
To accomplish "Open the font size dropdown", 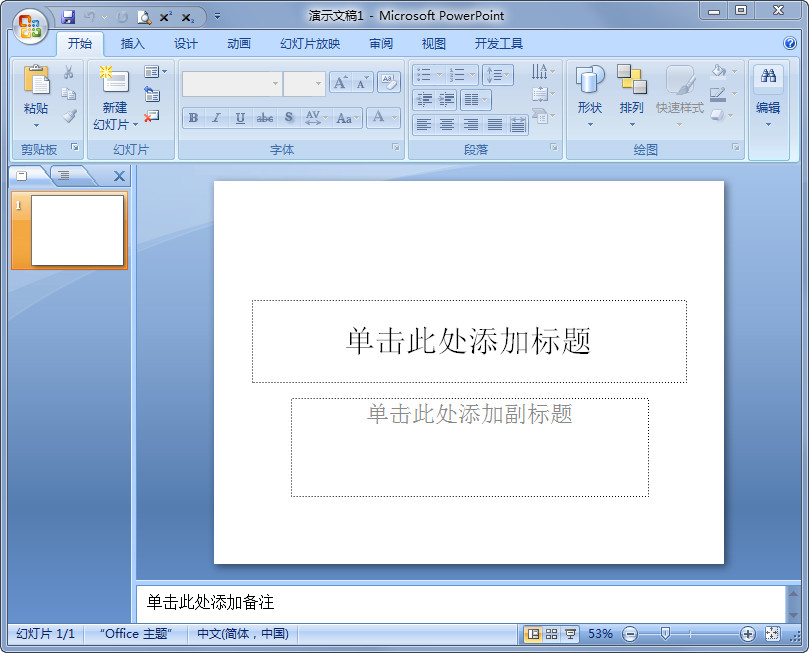I will [318, 82].
